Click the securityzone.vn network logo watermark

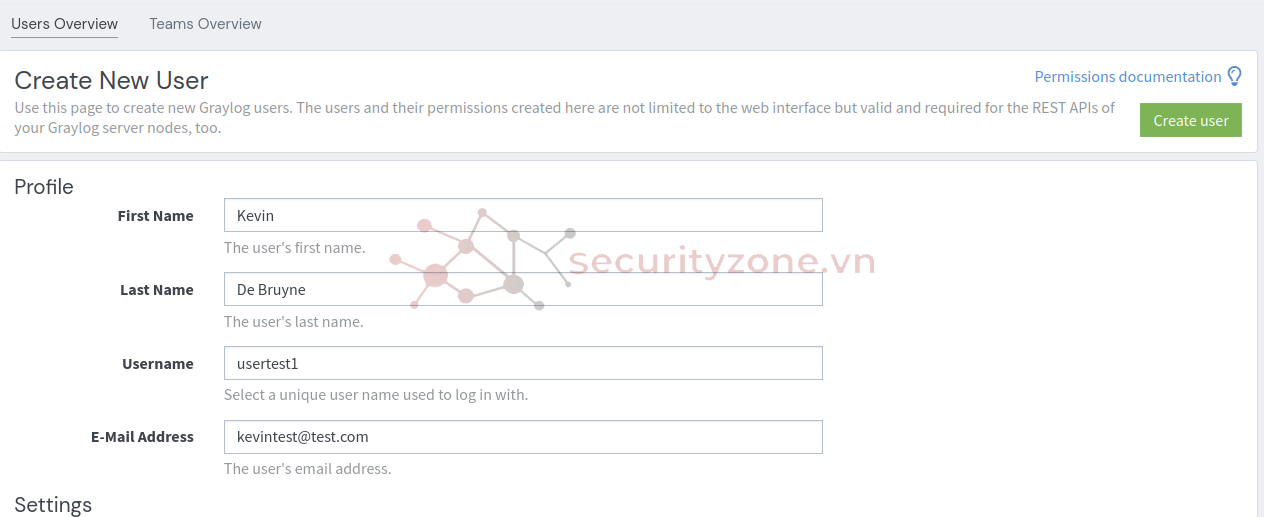coord(482,259)
